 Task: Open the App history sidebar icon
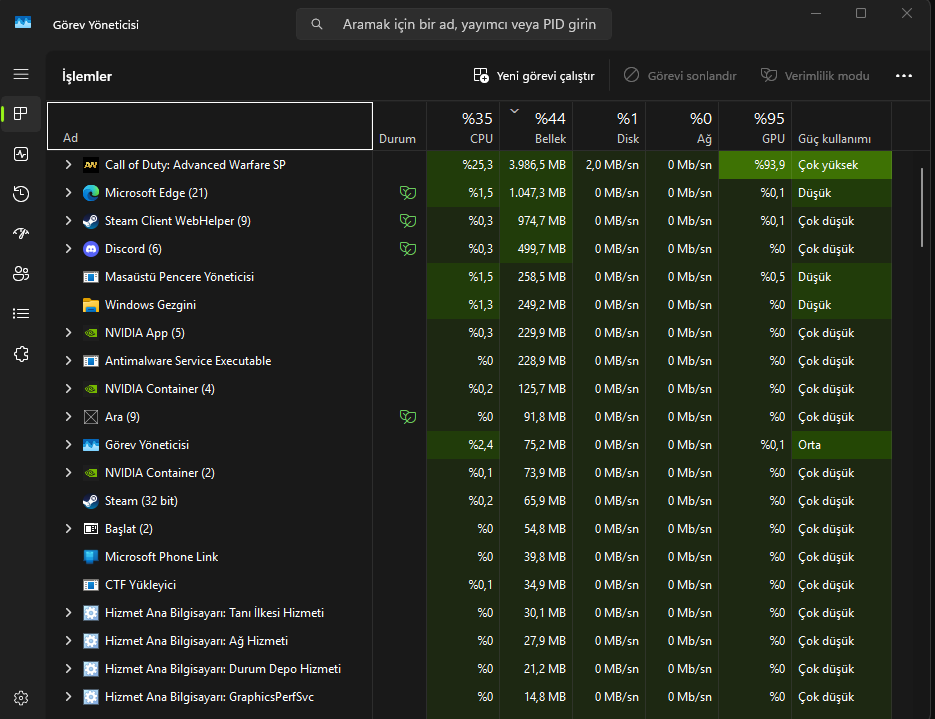click(x=21, y=194)
